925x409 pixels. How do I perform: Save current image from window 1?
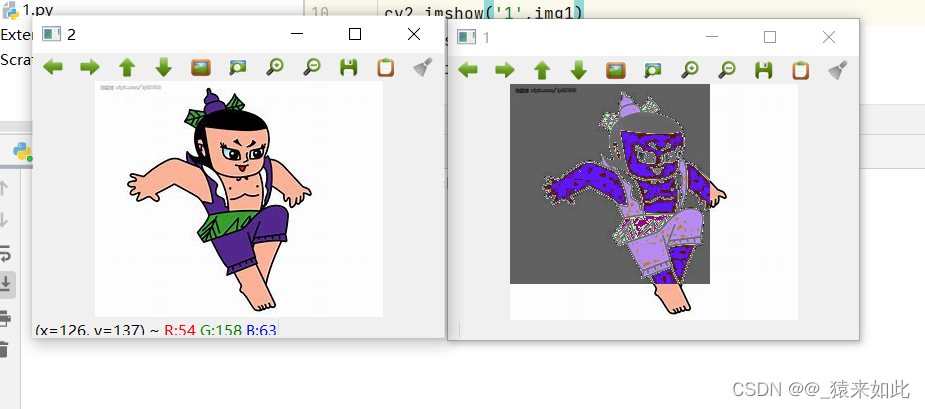(763, 70)
